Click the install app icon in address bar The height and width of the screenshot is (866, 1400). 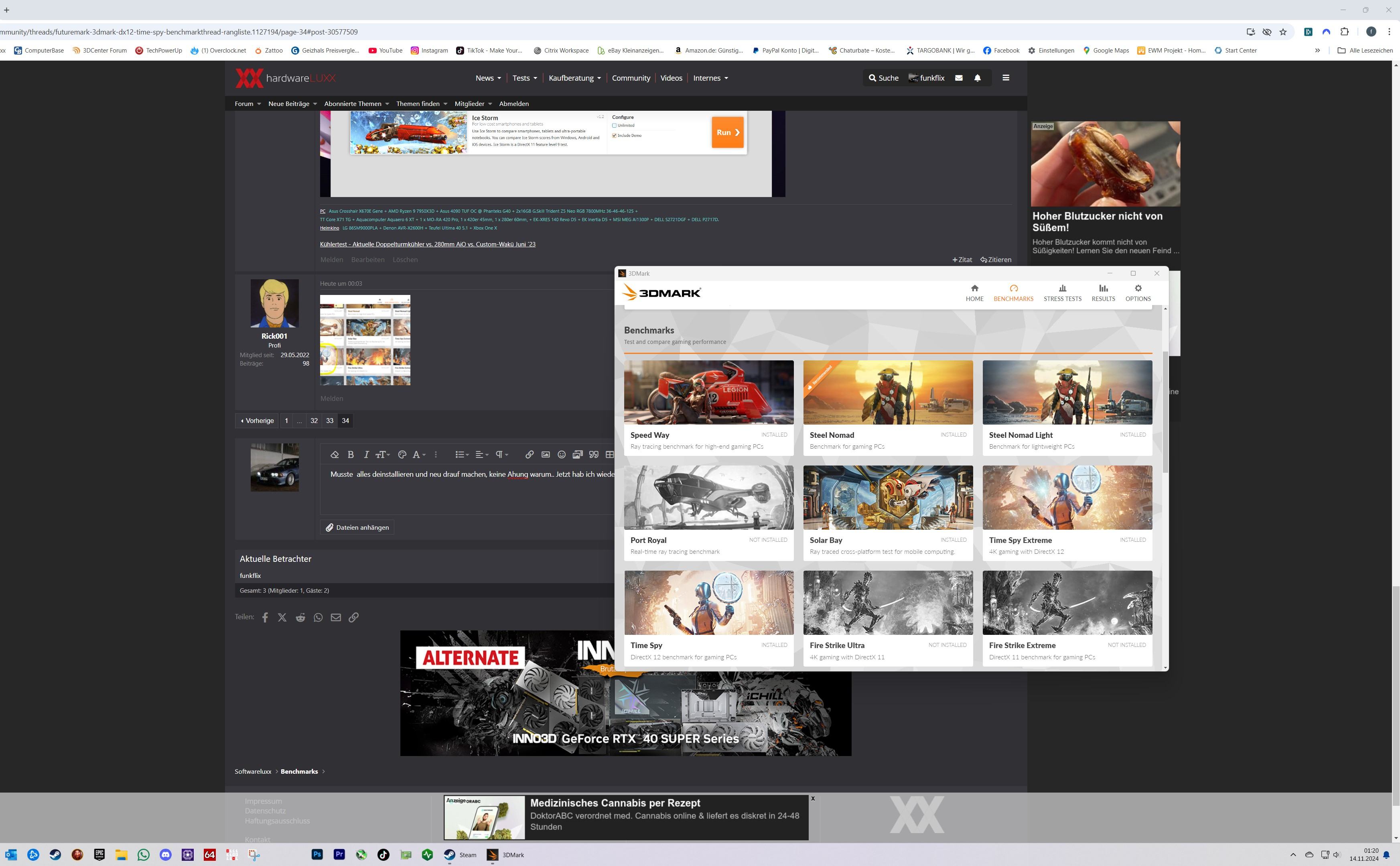[x=1251, y=32]
